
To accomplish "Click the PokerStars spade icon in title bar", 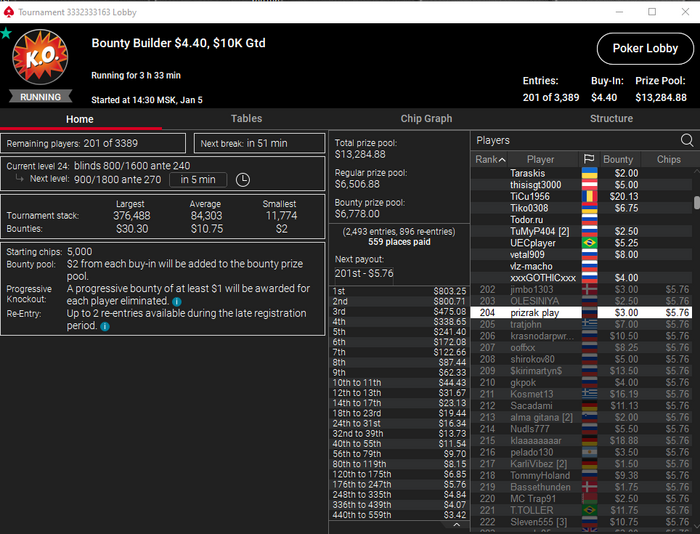I will click(x=8, y=12).
